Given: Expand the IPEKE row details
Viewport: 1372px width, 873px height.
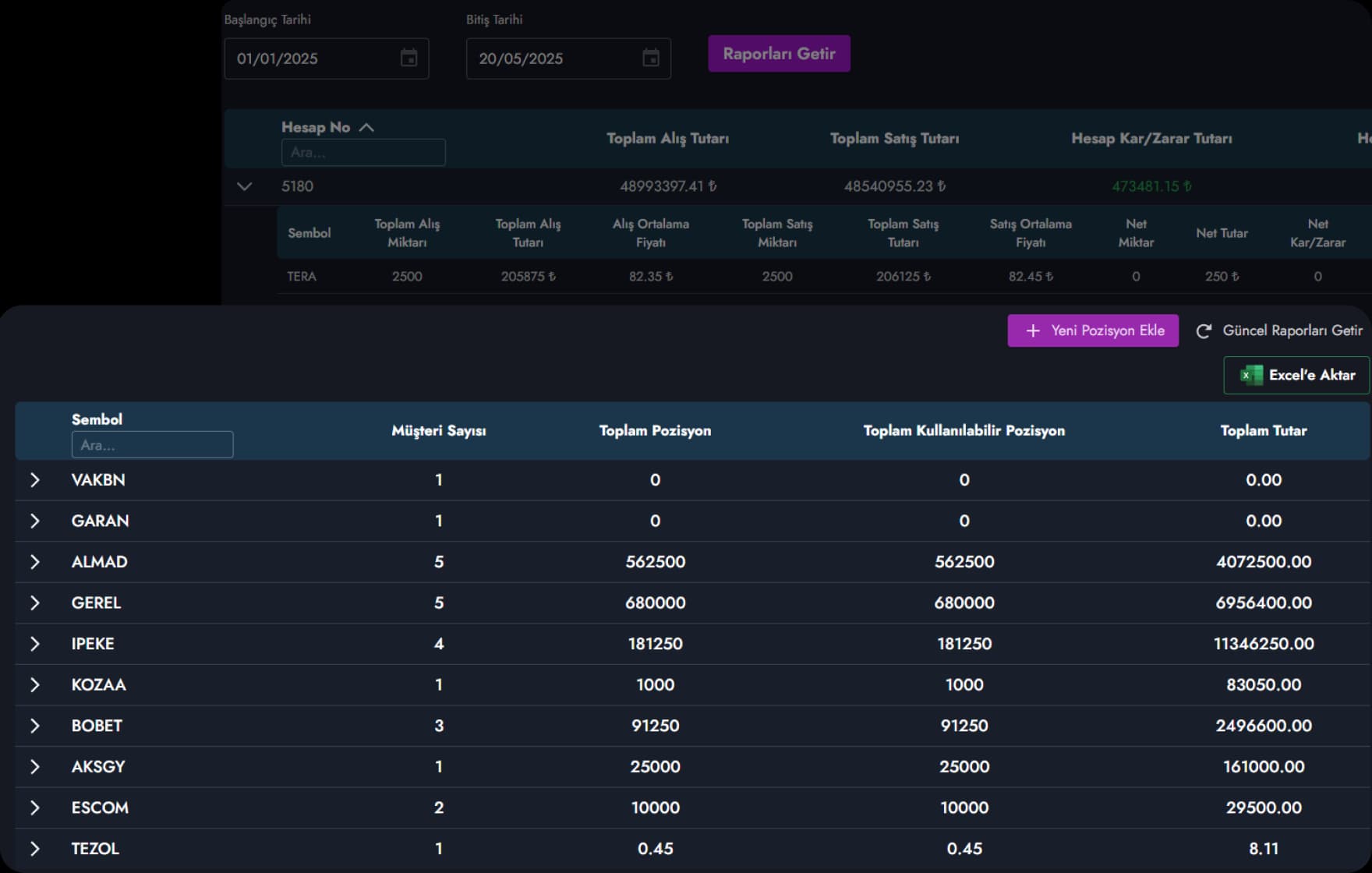Looking at the screenshot, I should click(x=35, y=644).
